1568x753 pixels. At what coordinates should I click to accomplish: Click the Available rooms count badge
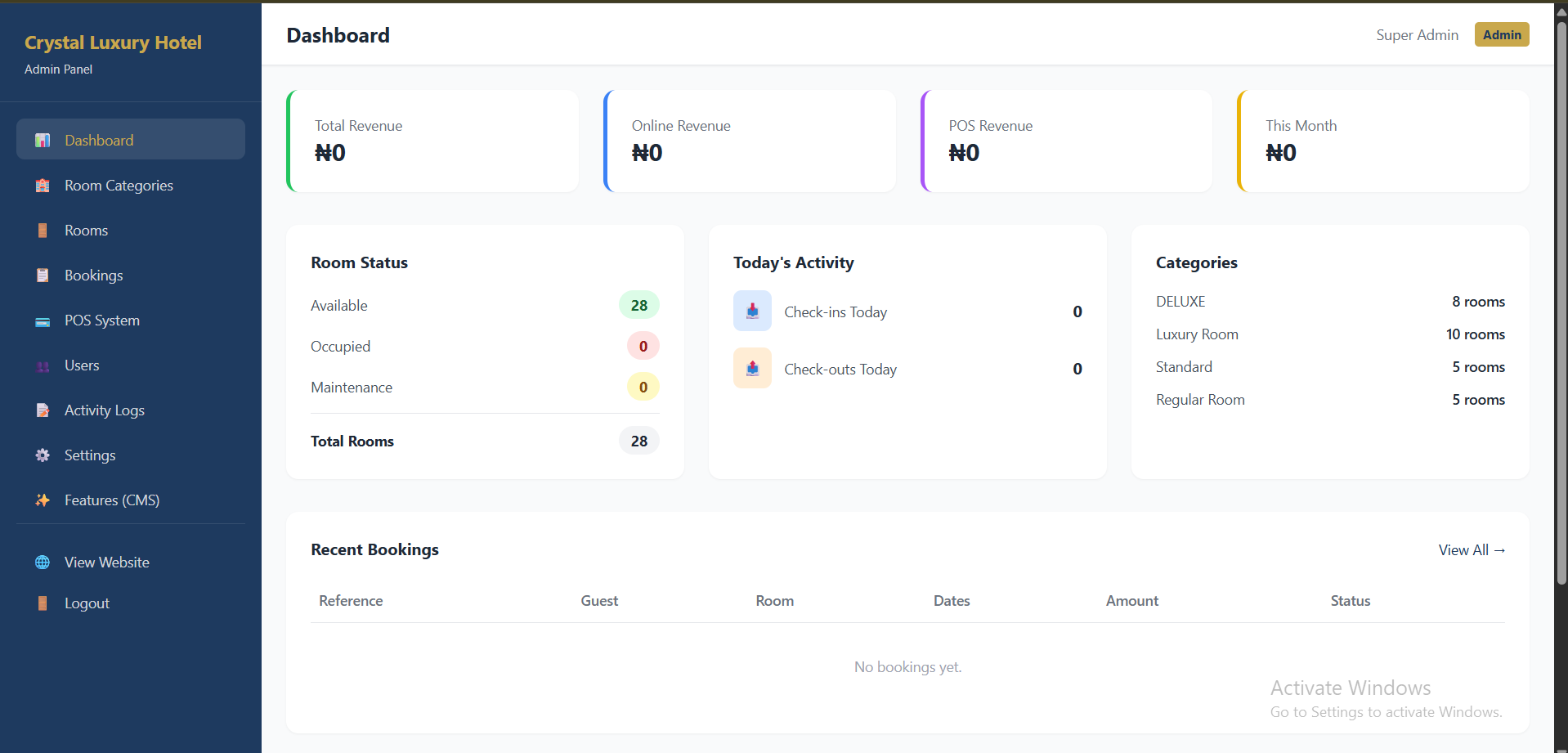point(639,305)
